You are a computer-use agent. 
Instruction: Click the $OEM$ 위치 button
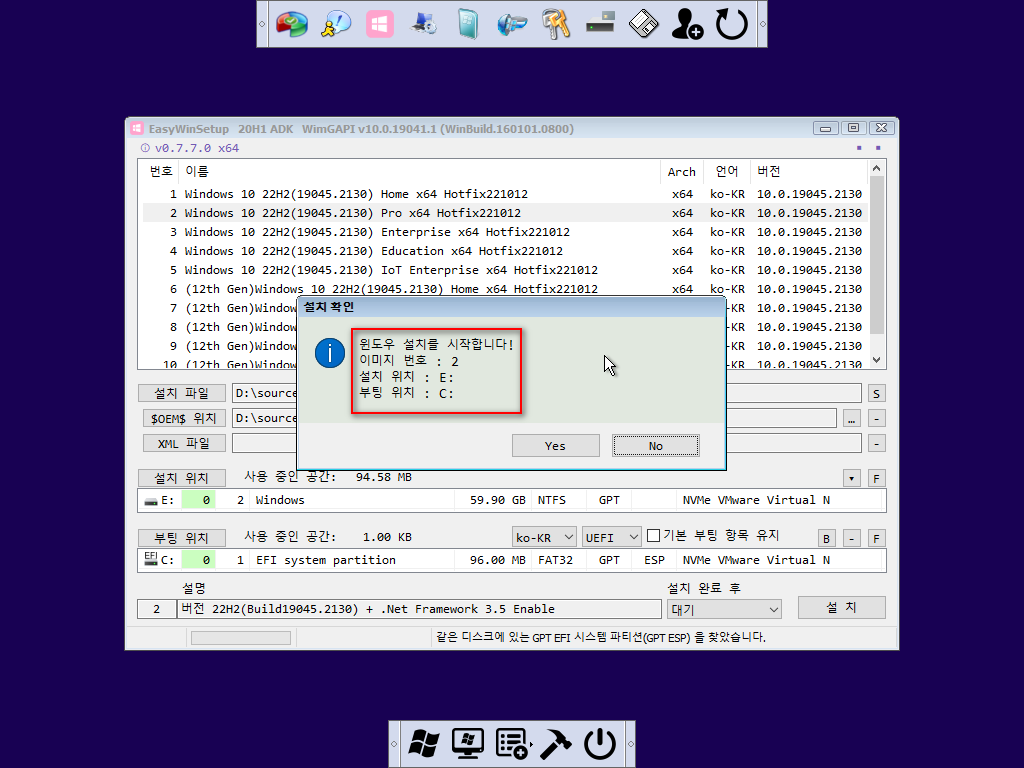pos(184,418)
